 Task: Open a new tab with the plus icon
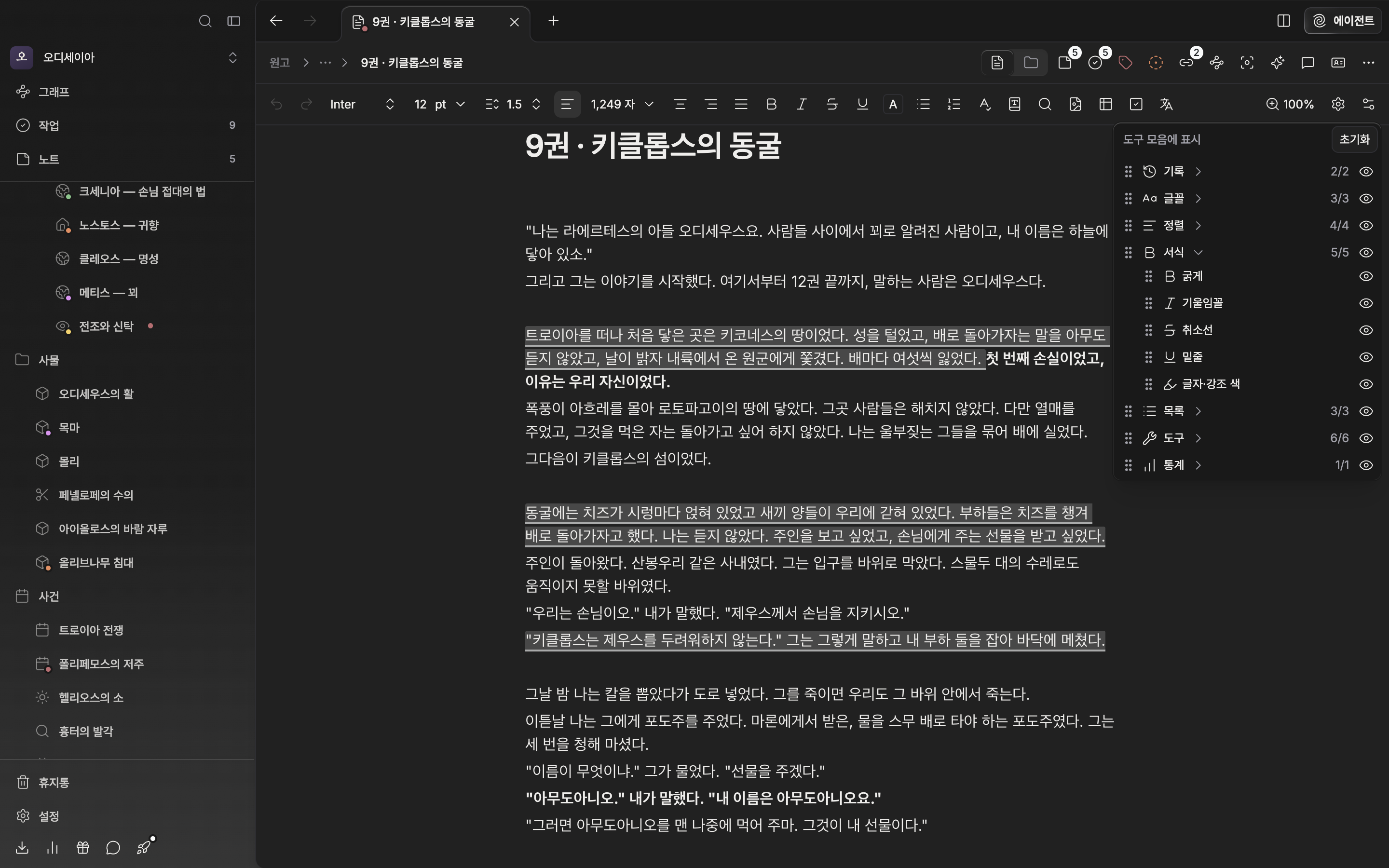553,21
